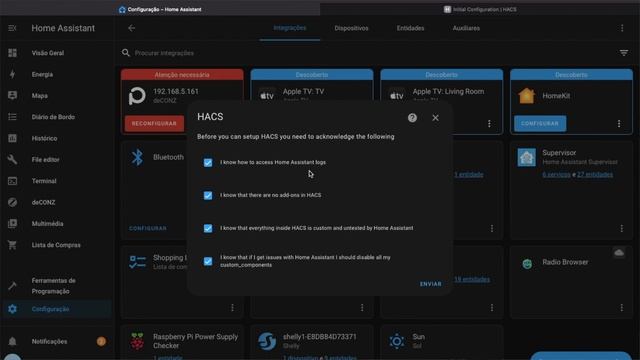
Task: Click ENVIAR to submit HACS dialog
Action: [431, 284]
